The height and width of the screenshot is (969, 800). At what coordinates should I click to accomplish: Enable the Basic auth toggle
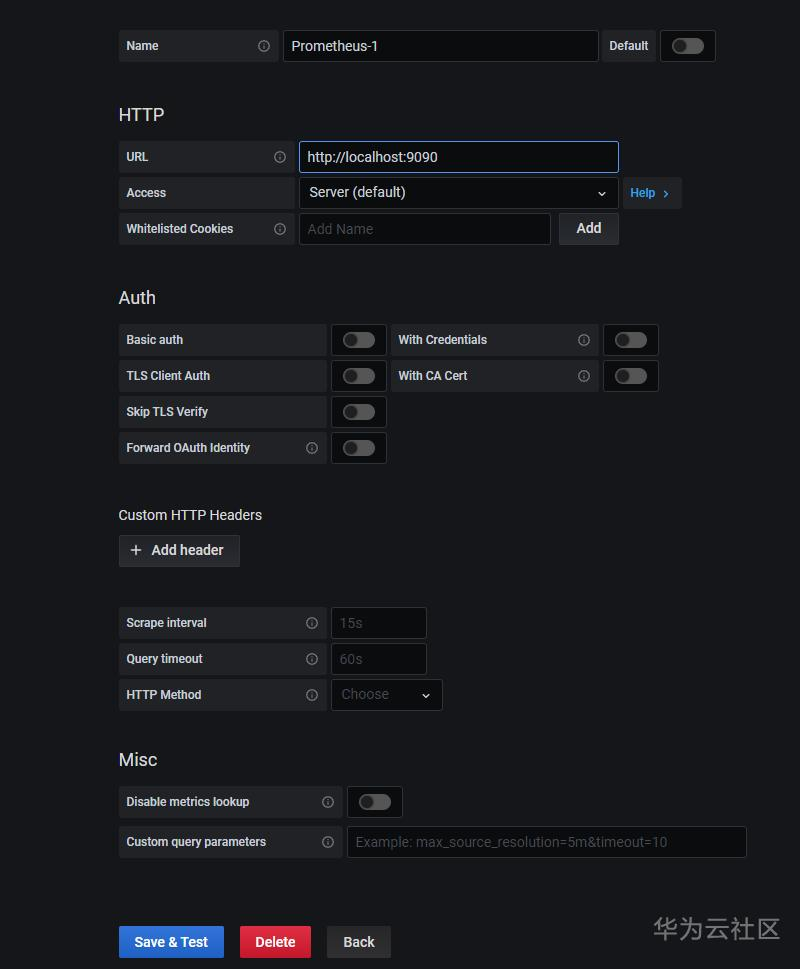(x=359, y=340)
